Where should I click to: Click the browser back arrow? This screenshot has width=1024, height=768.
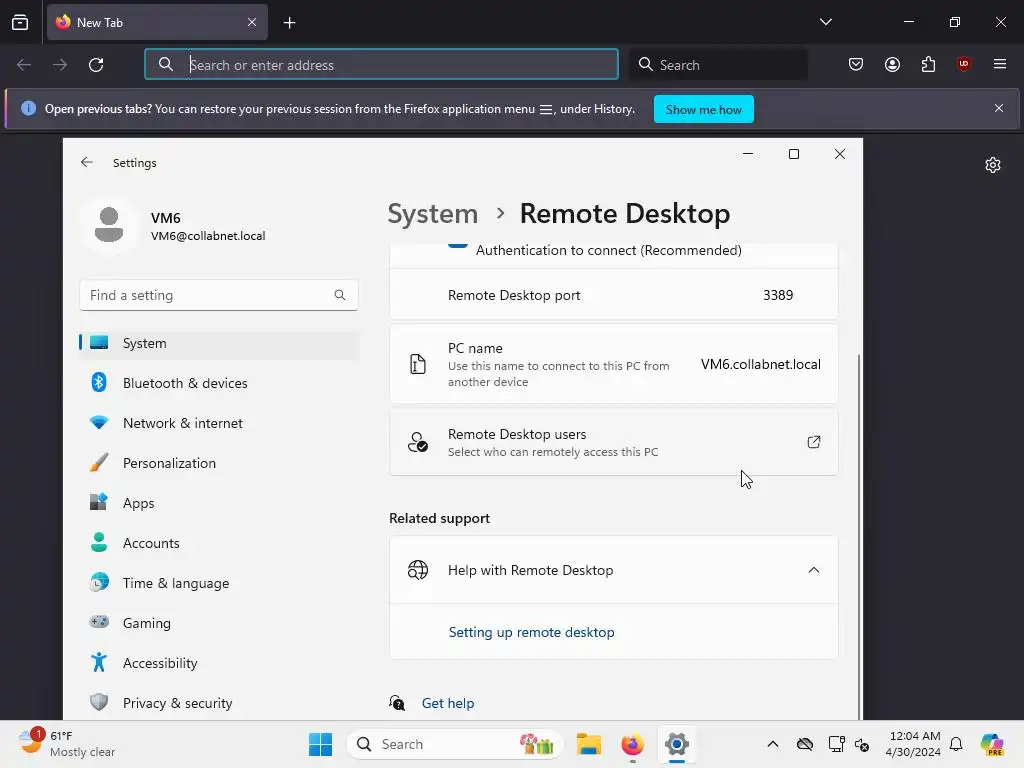coord(24,65)
